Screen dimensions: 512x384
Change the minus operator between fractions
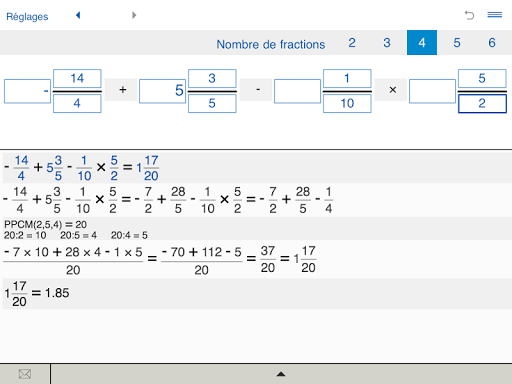[256, 90]
